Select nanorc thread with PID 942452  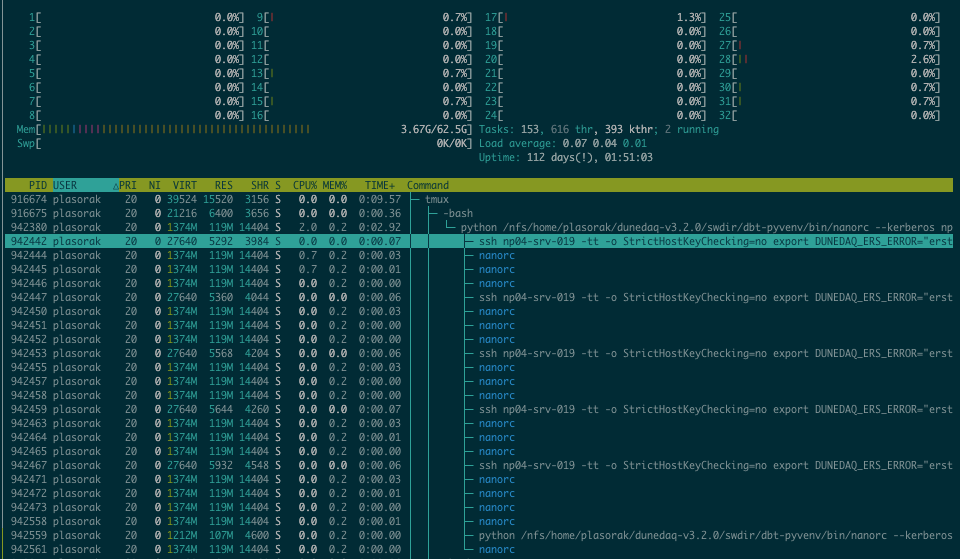479,339
